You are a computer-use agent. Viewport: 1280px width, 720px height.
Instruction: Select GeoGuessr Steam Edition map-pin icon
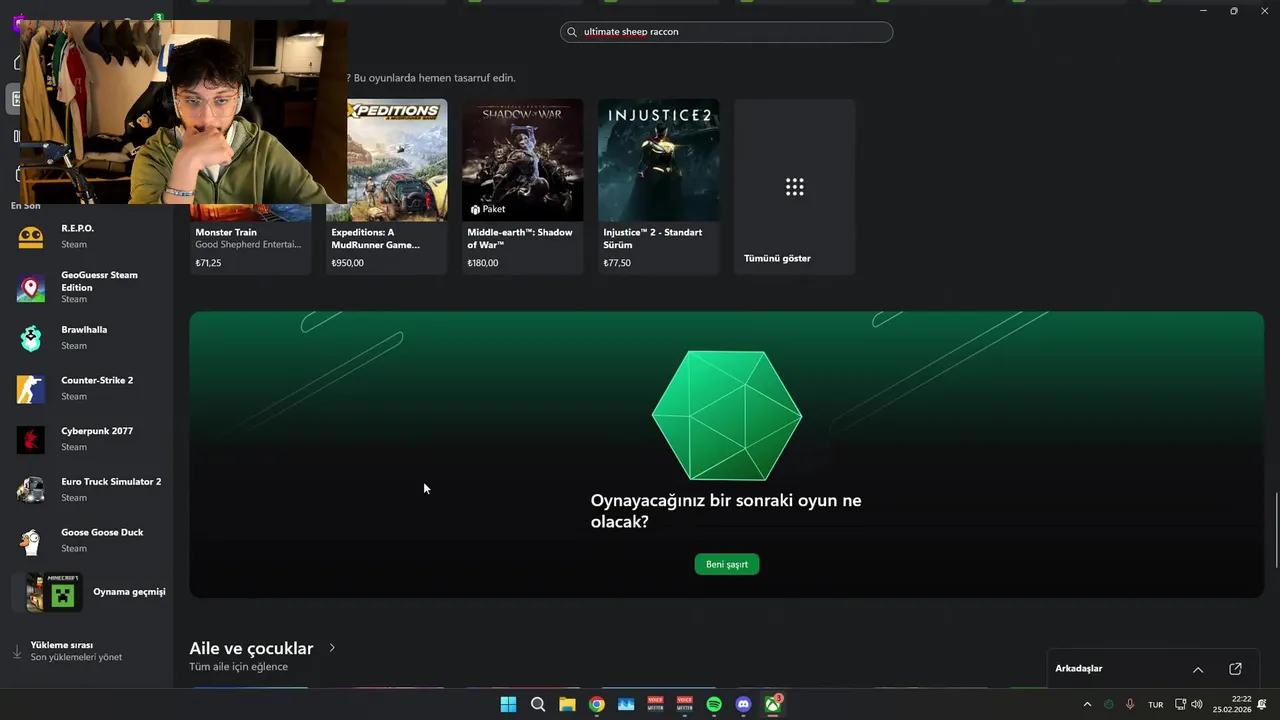tap(31, 288)
